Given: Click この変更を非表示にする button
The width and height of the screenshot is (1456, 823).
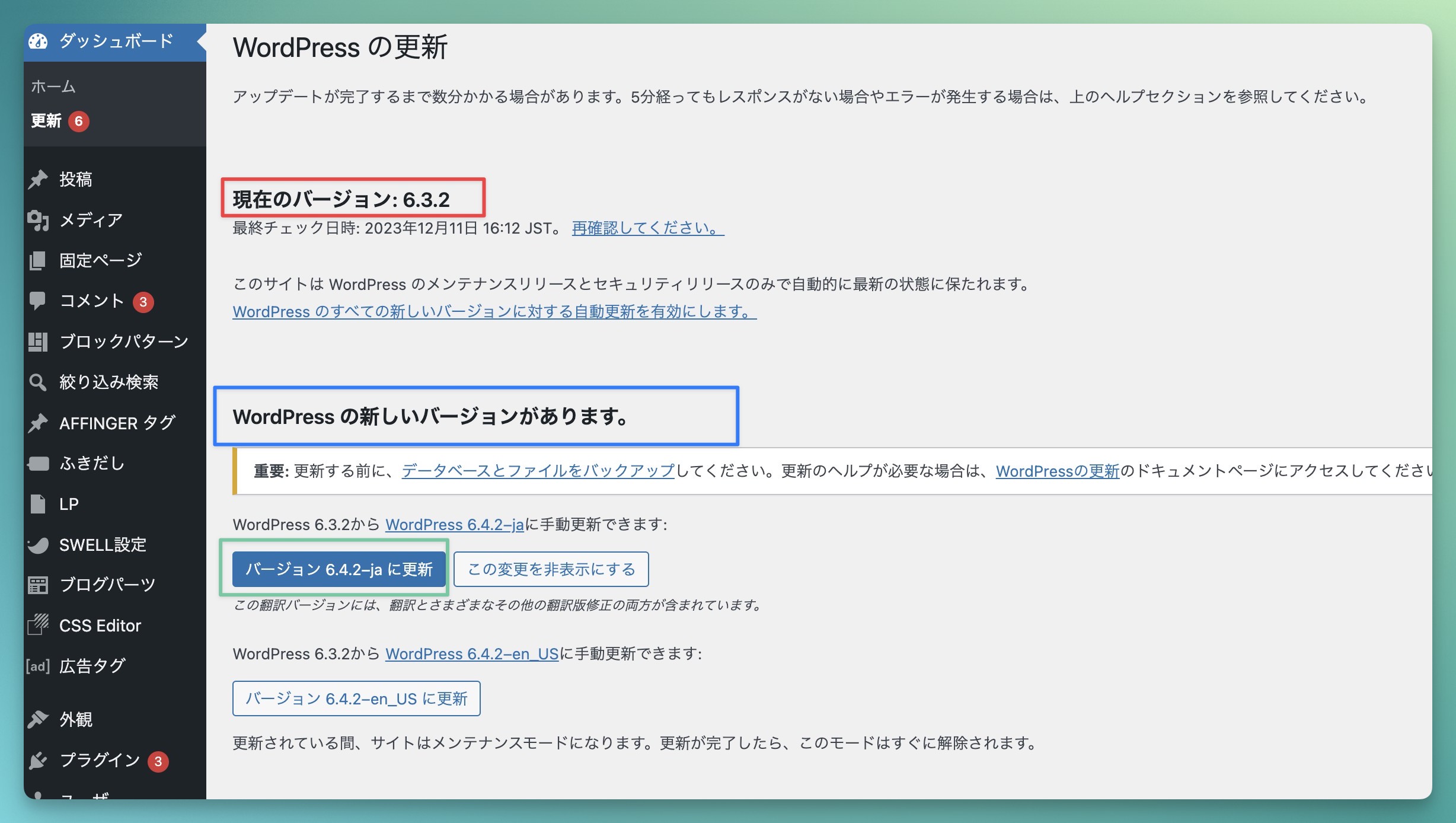Looking at the screenshot, I should click(551, 569).
